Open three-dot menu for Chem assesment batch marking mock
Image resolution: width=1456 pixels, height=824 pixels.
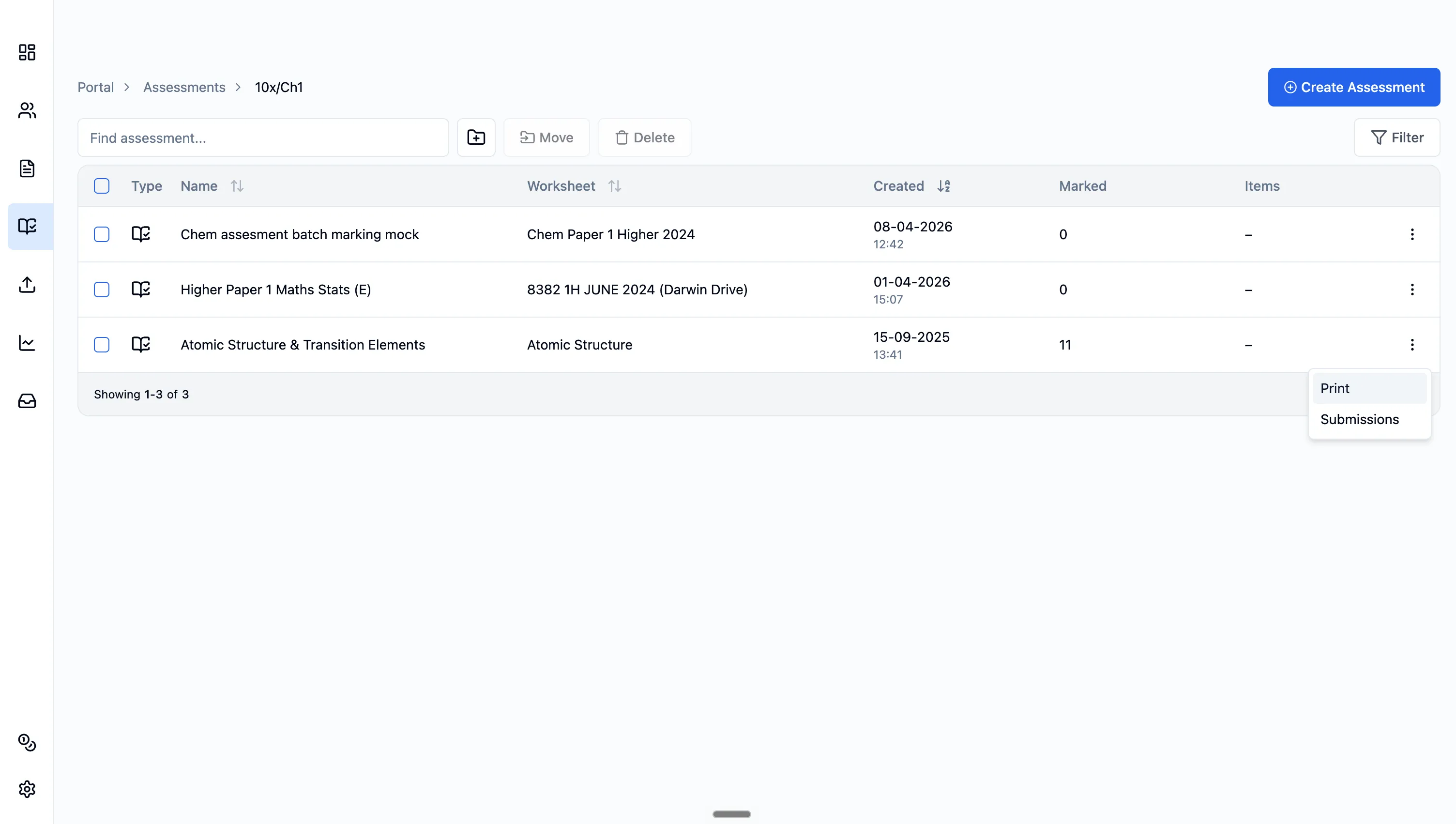coord(1412,234)
